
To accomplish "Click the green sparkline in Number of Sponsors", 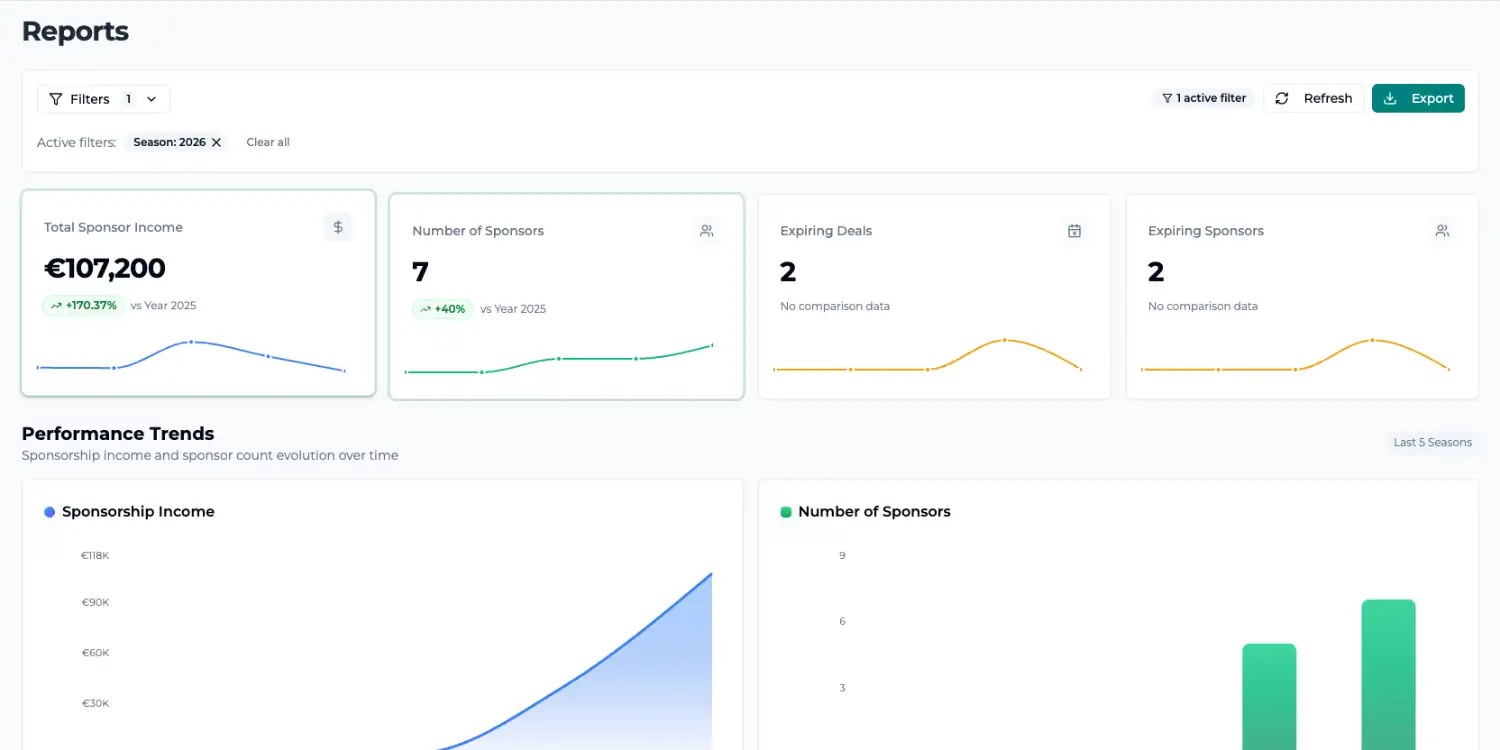I will coord(559,359).
